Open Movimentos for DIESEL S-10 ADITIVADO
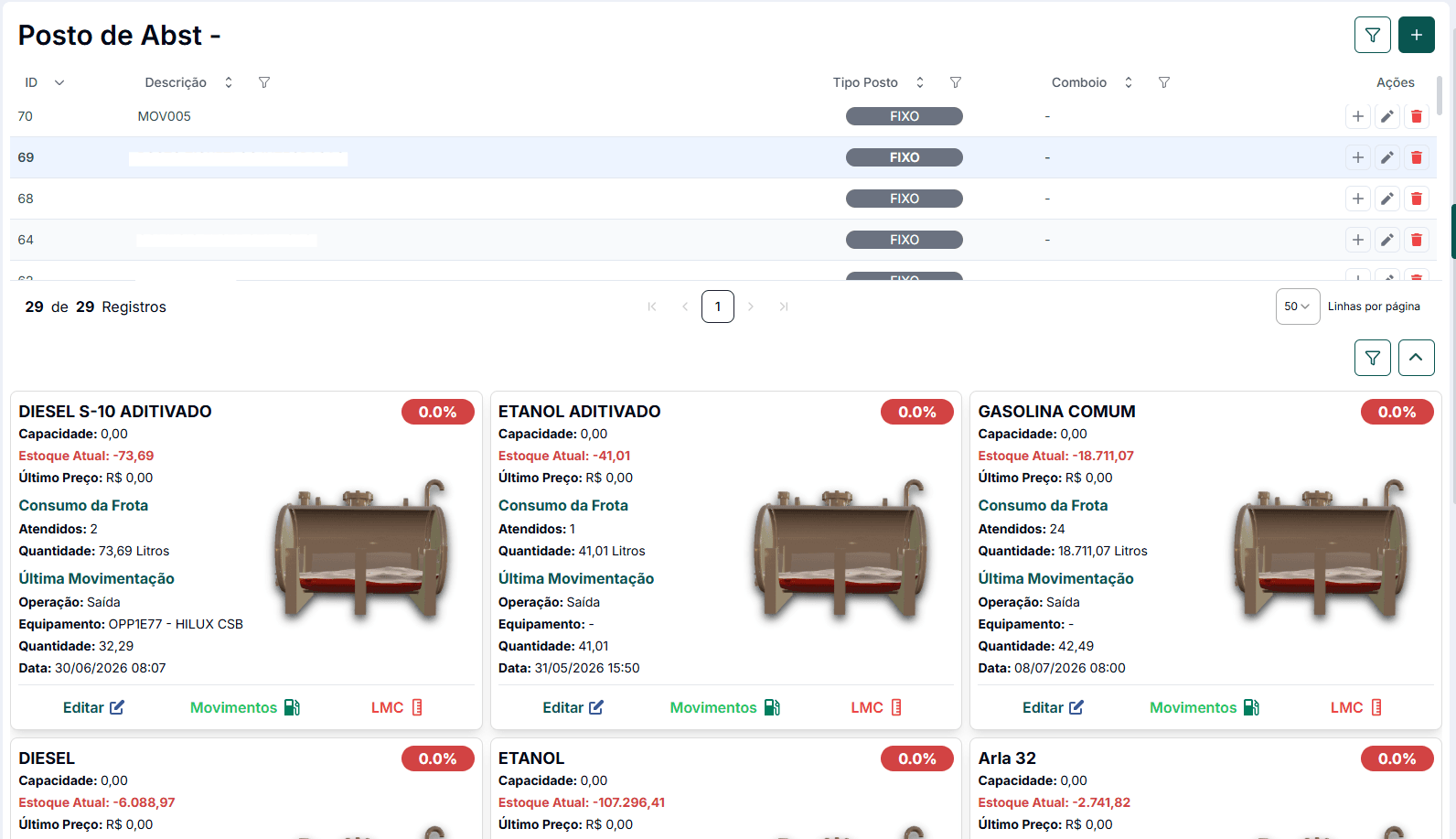1456x839 pixels. click(245, 707)
